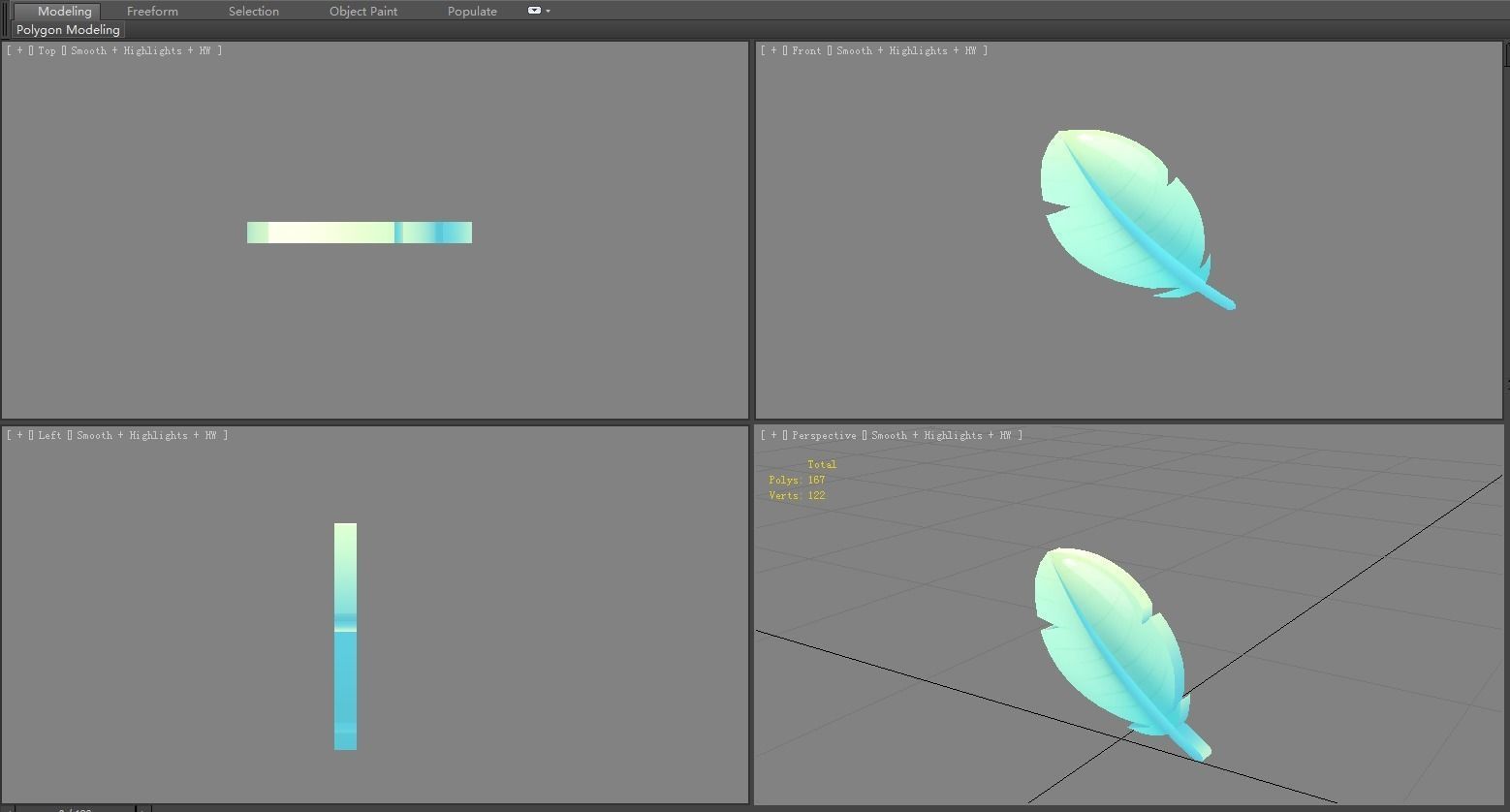
Task: Open the Front viewport's Smooth + Highlights shading menu
Action: pos(909,50)
